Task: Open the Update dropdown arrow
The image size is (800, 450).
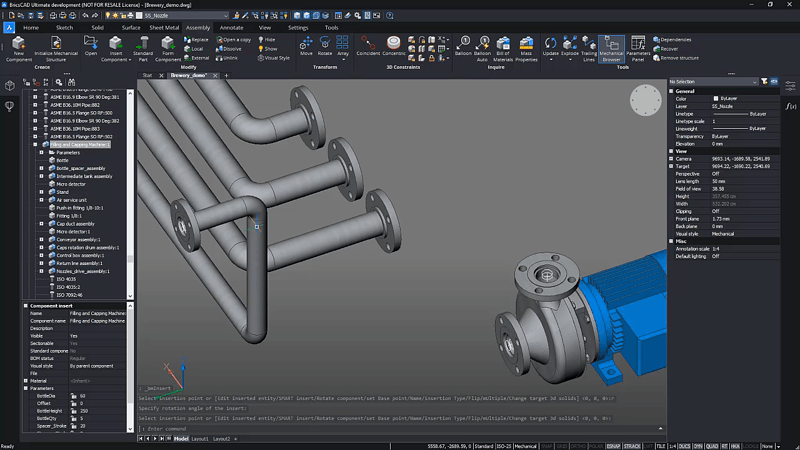Action: [551, 60]
